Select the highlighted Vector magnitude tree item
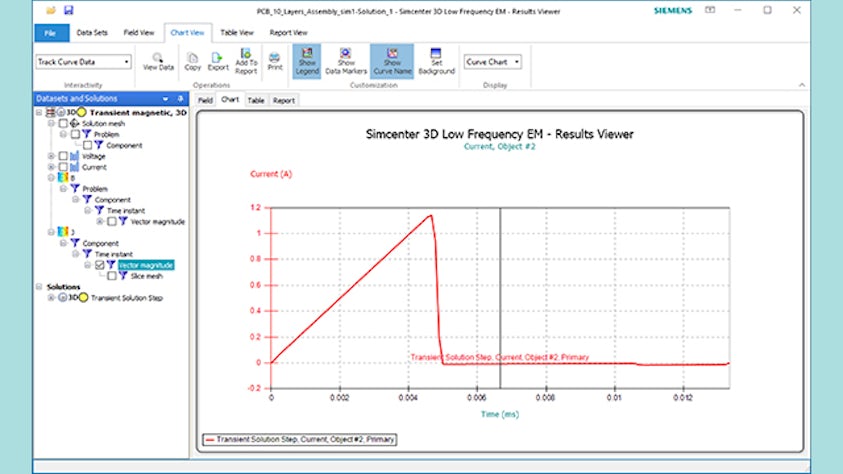 [146, 265]
